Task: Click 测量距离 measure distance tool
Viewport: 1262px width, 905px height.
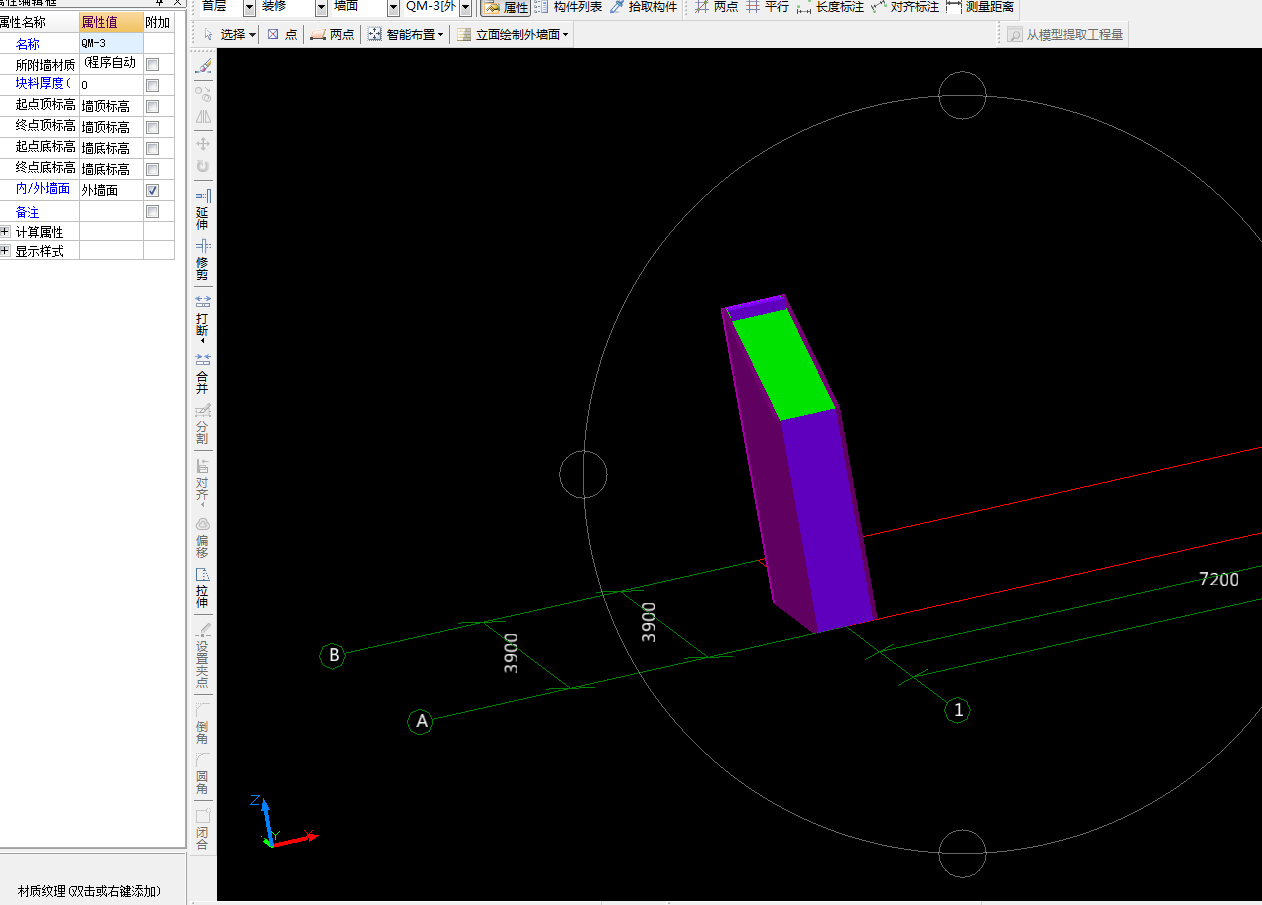Action: tap(980, 7)
